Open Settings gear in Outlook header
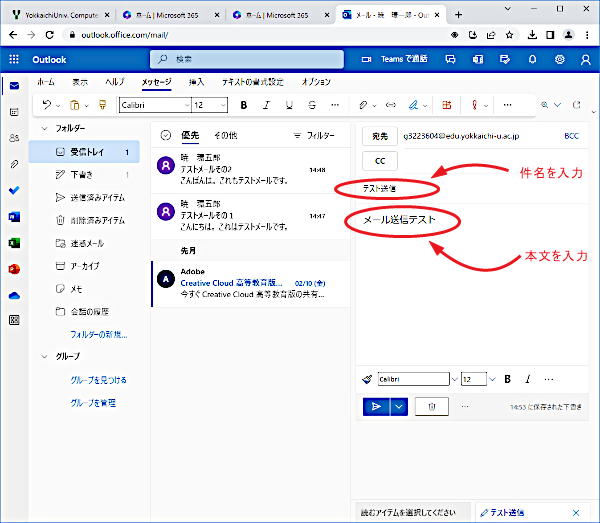600x523 pixels. coord(559,59)
